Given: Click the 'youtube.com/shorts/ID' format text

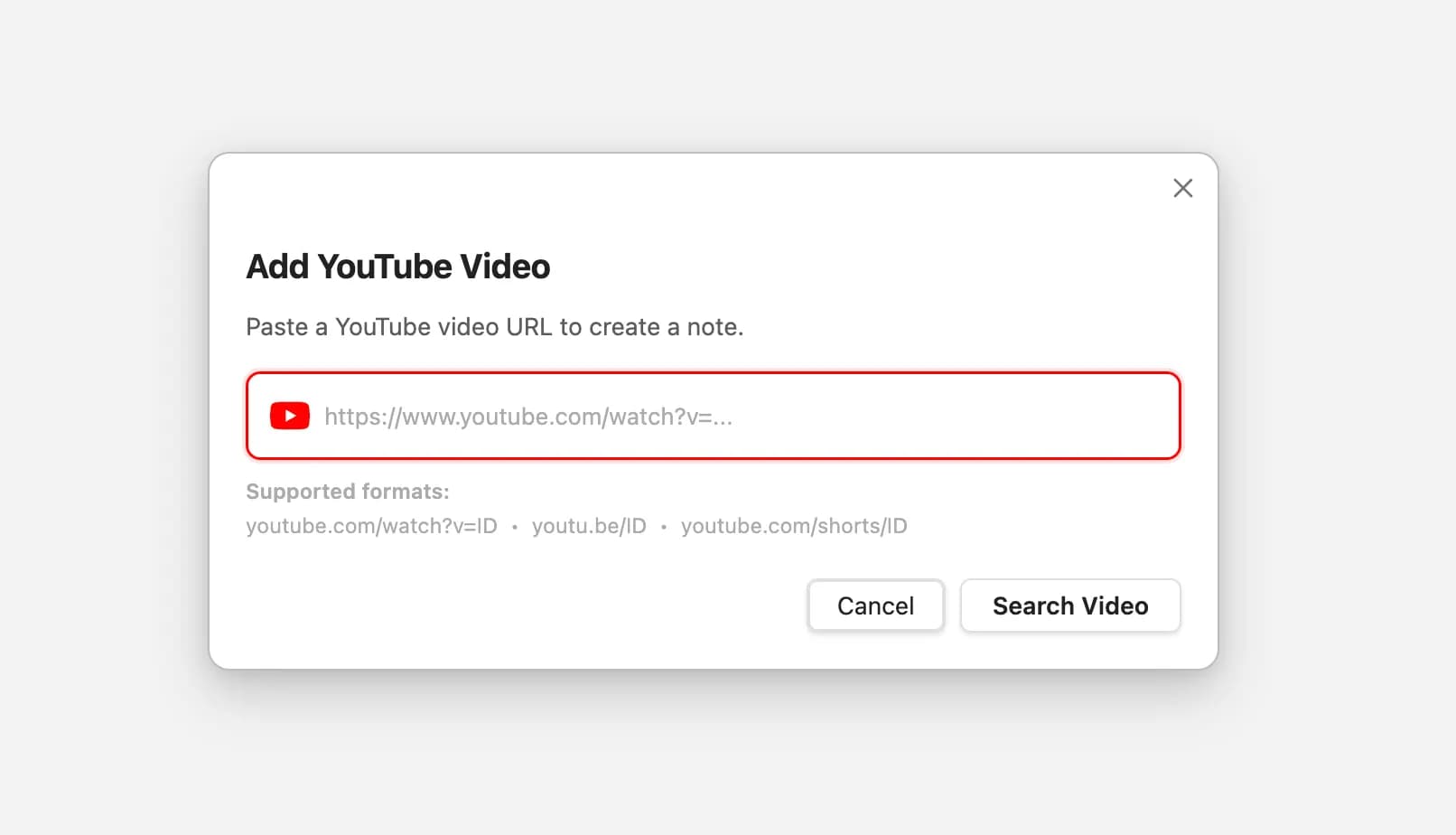Looking at the screenshot, I should pyautogui.click(x=794, y=526).
